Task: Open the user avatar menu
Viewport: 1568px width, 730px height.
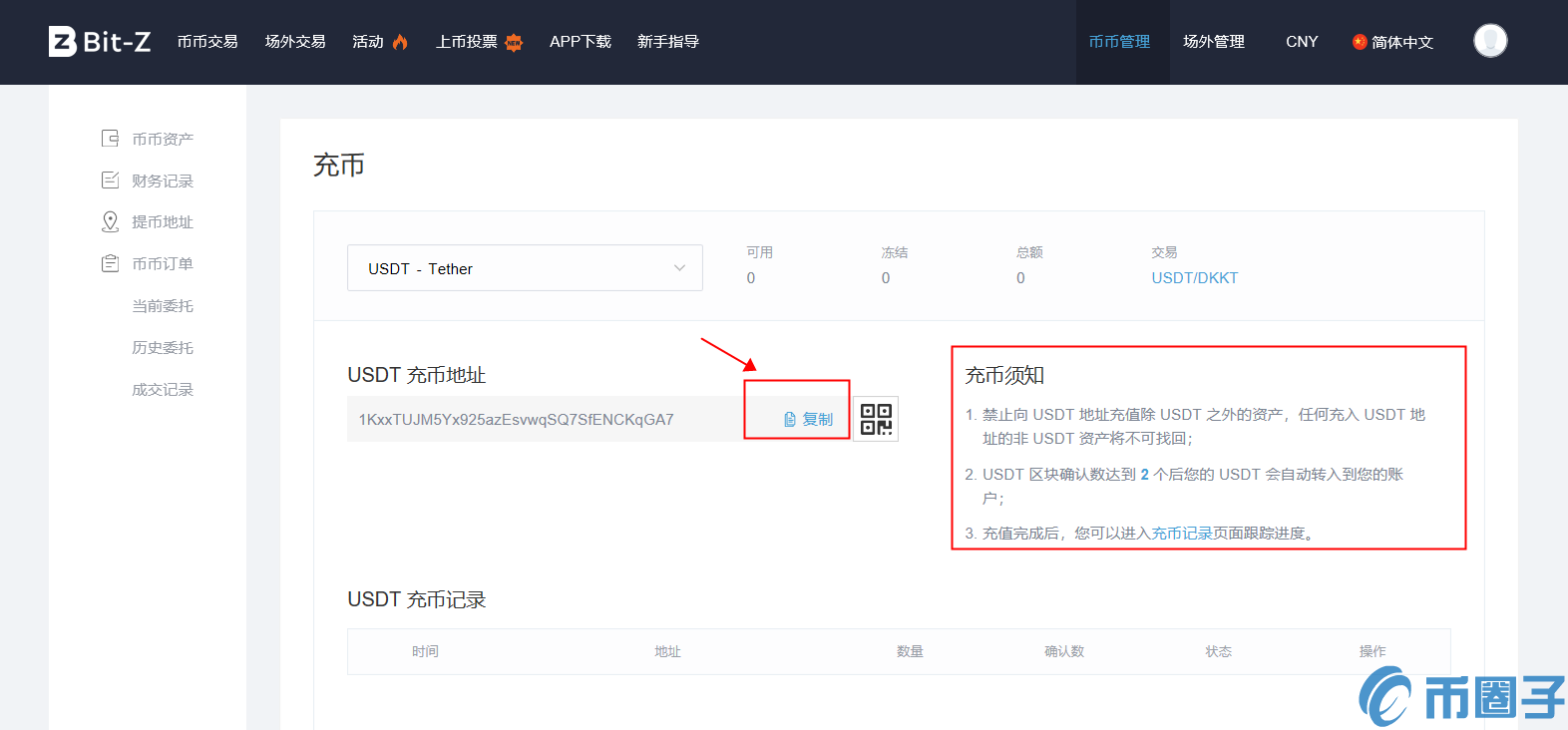Action: pyautogui.click(x=1490, y=41)
